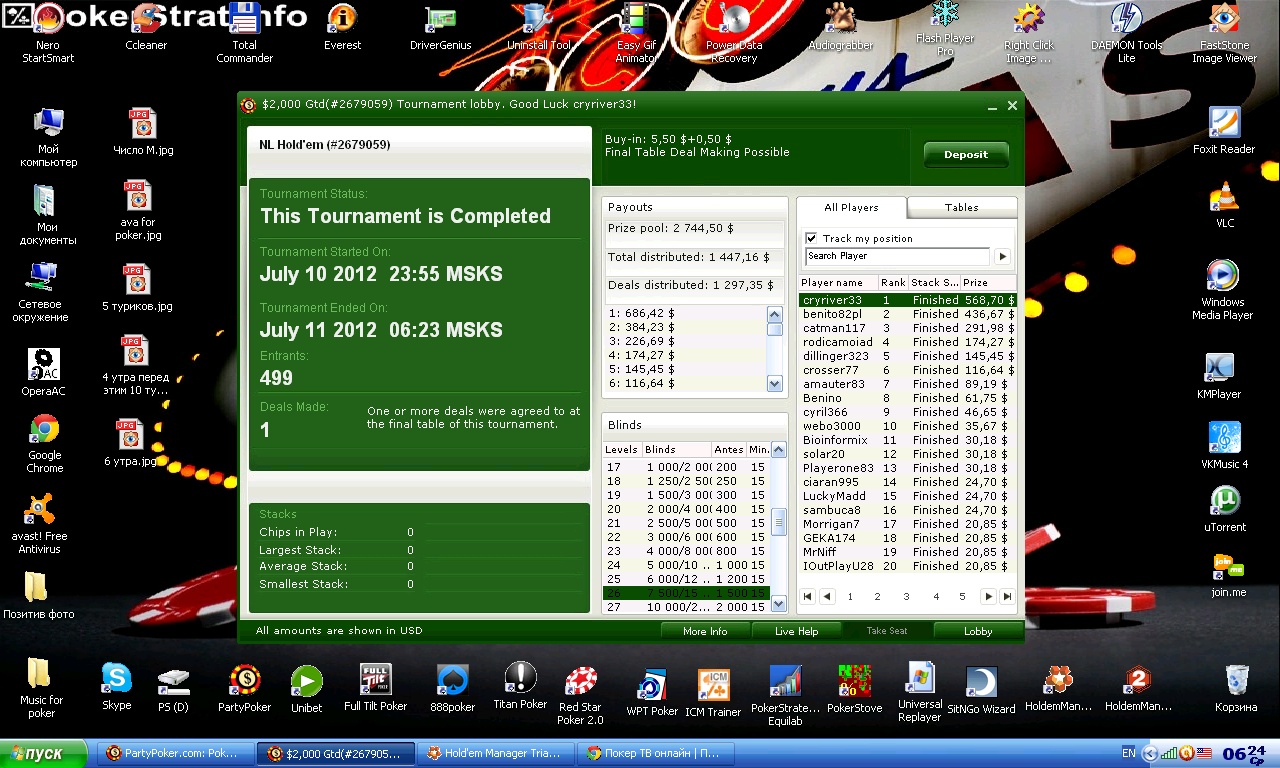The width and height of the screenshot is (1280, 768).
Task: Open the More Info button
Action: tap(705, 631)
